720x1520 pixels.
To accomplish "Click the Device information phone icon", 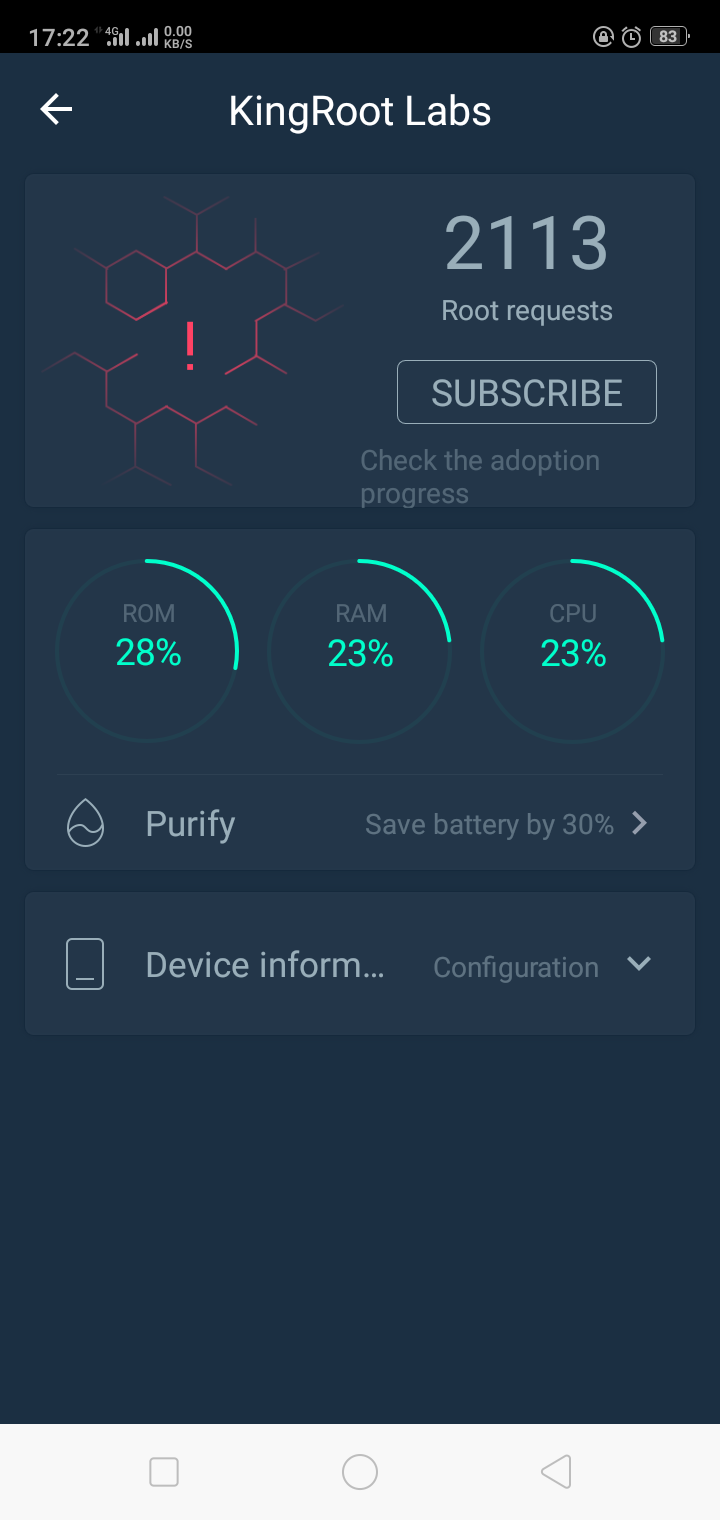I will (x=85, y=965).
